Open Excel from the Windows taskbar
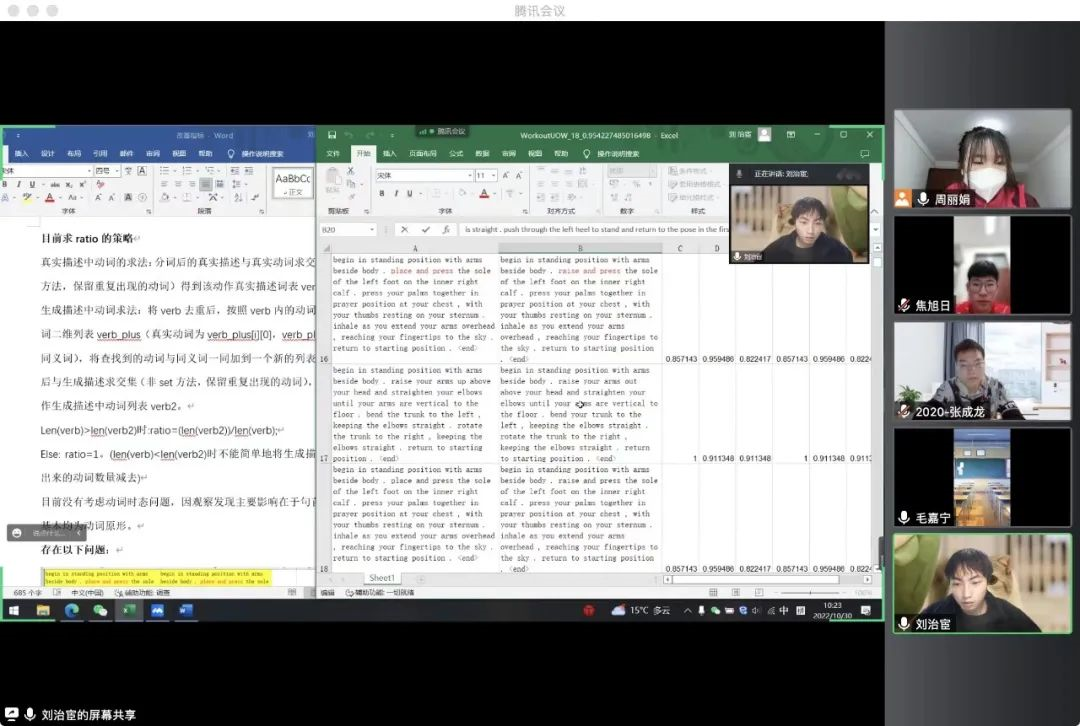1080x726 pixels. (x=129, y=610)
